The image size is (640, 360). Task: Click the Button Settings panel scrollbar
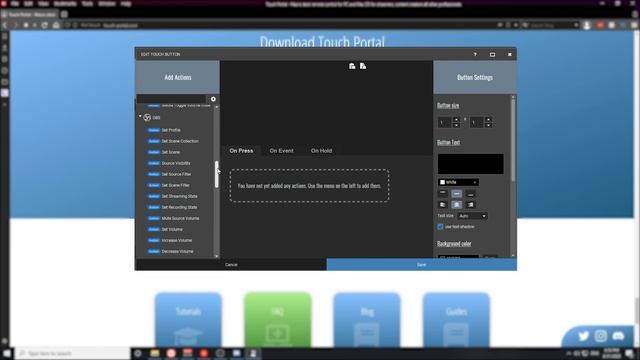coord(513,139)
